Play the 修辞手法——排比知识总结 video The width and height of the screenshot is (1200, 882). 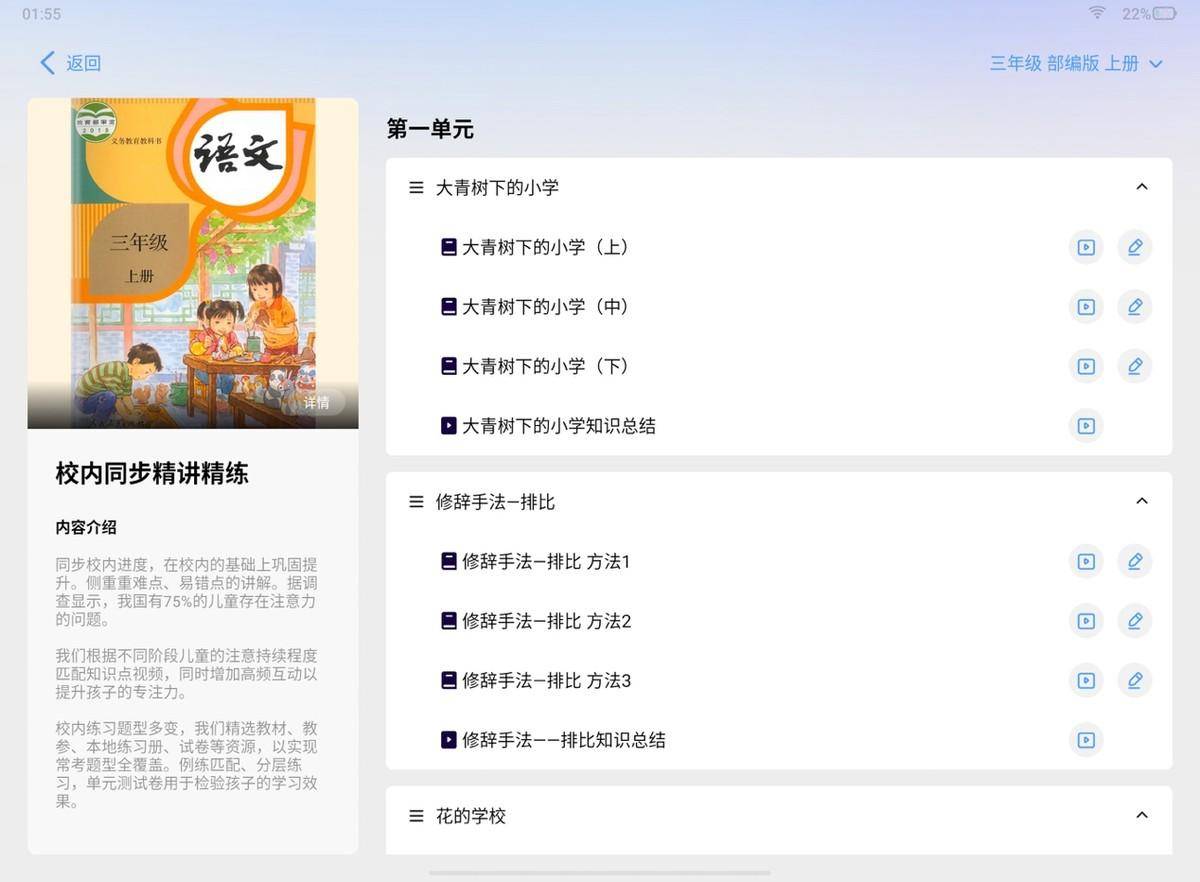click(1085, 740)
